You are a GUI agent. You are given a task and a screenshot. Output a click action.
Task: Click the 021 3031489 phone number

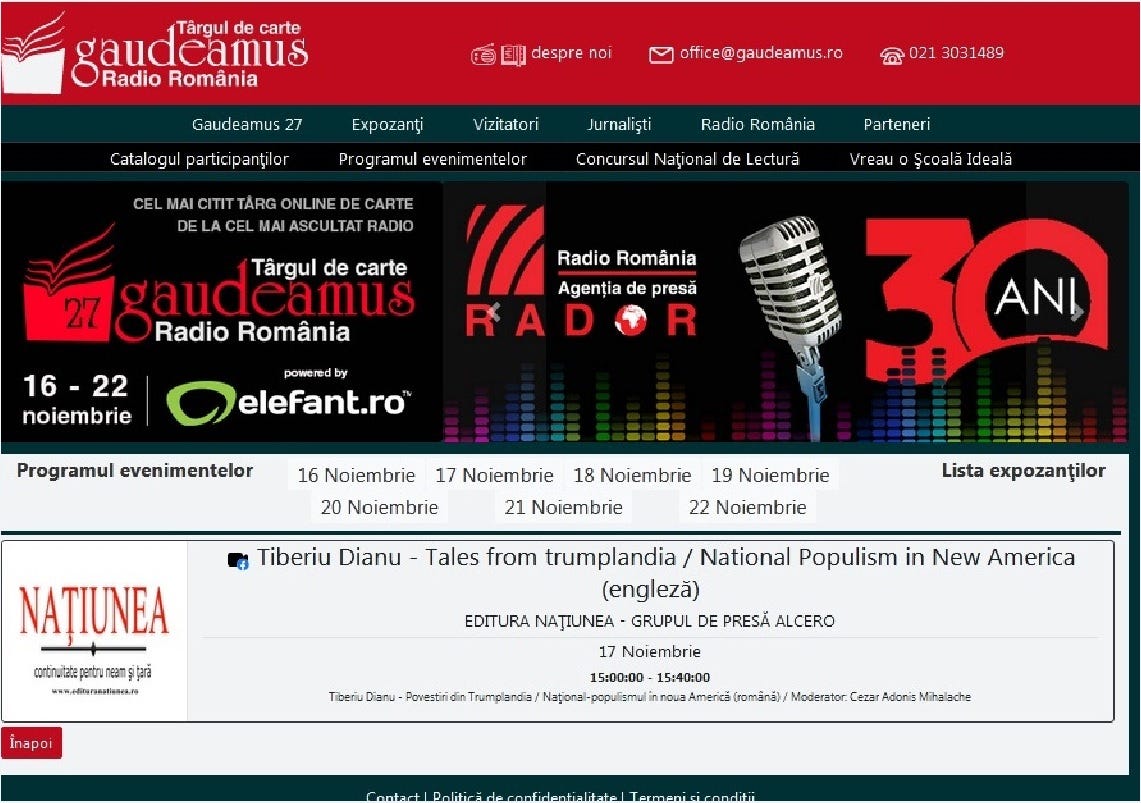coord(956,52)
